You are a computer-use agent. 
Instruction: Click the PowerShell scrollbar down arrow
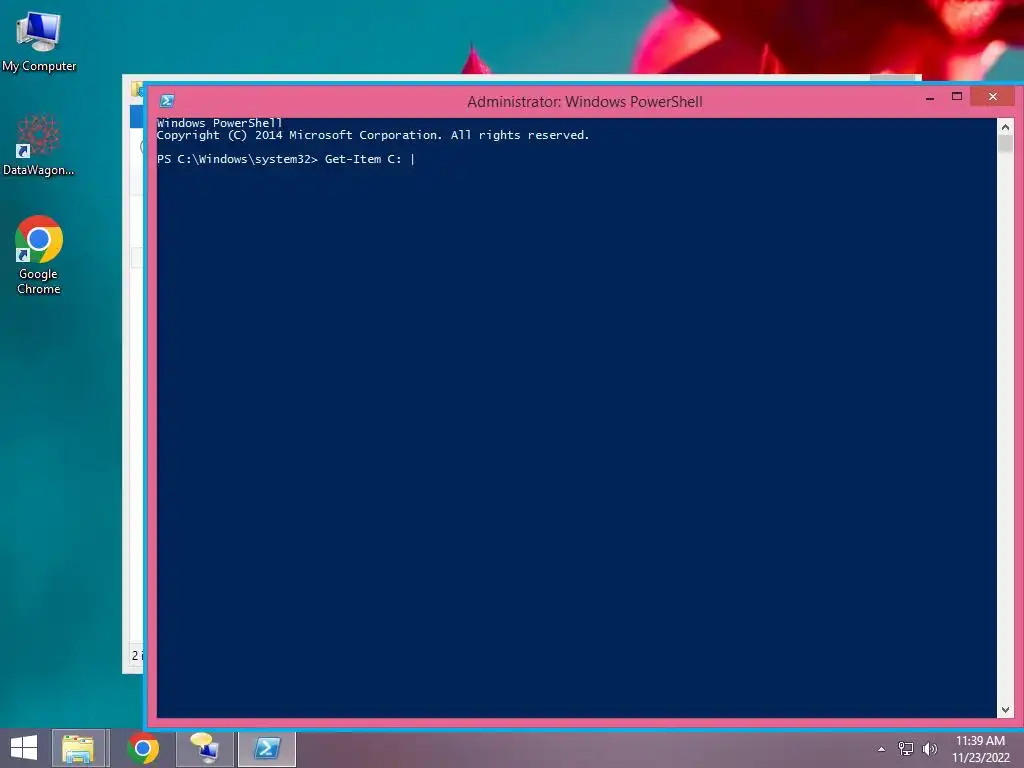[1005, 710]
